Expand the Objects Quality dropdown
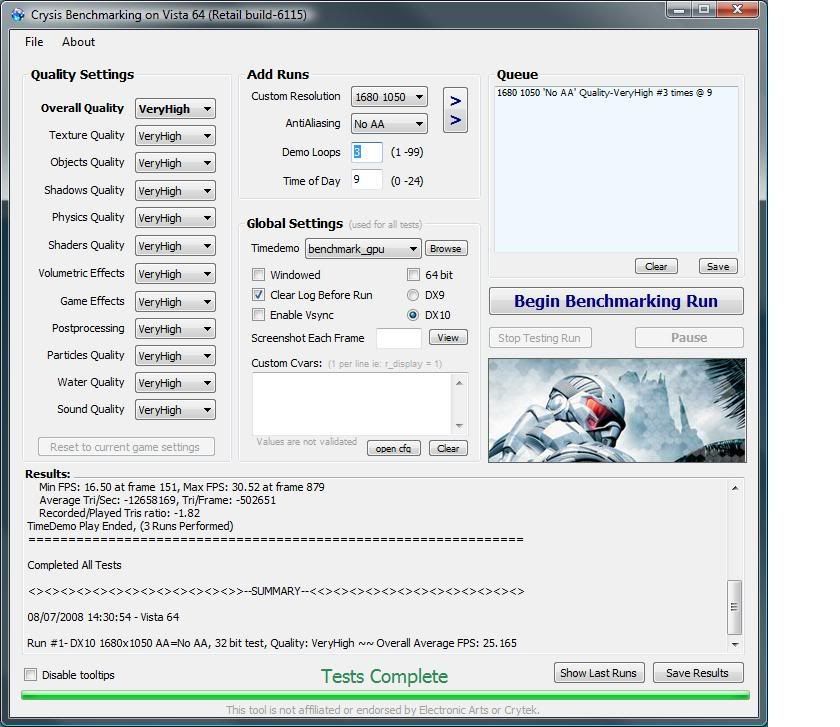840x727 pixels. point(175,163)
